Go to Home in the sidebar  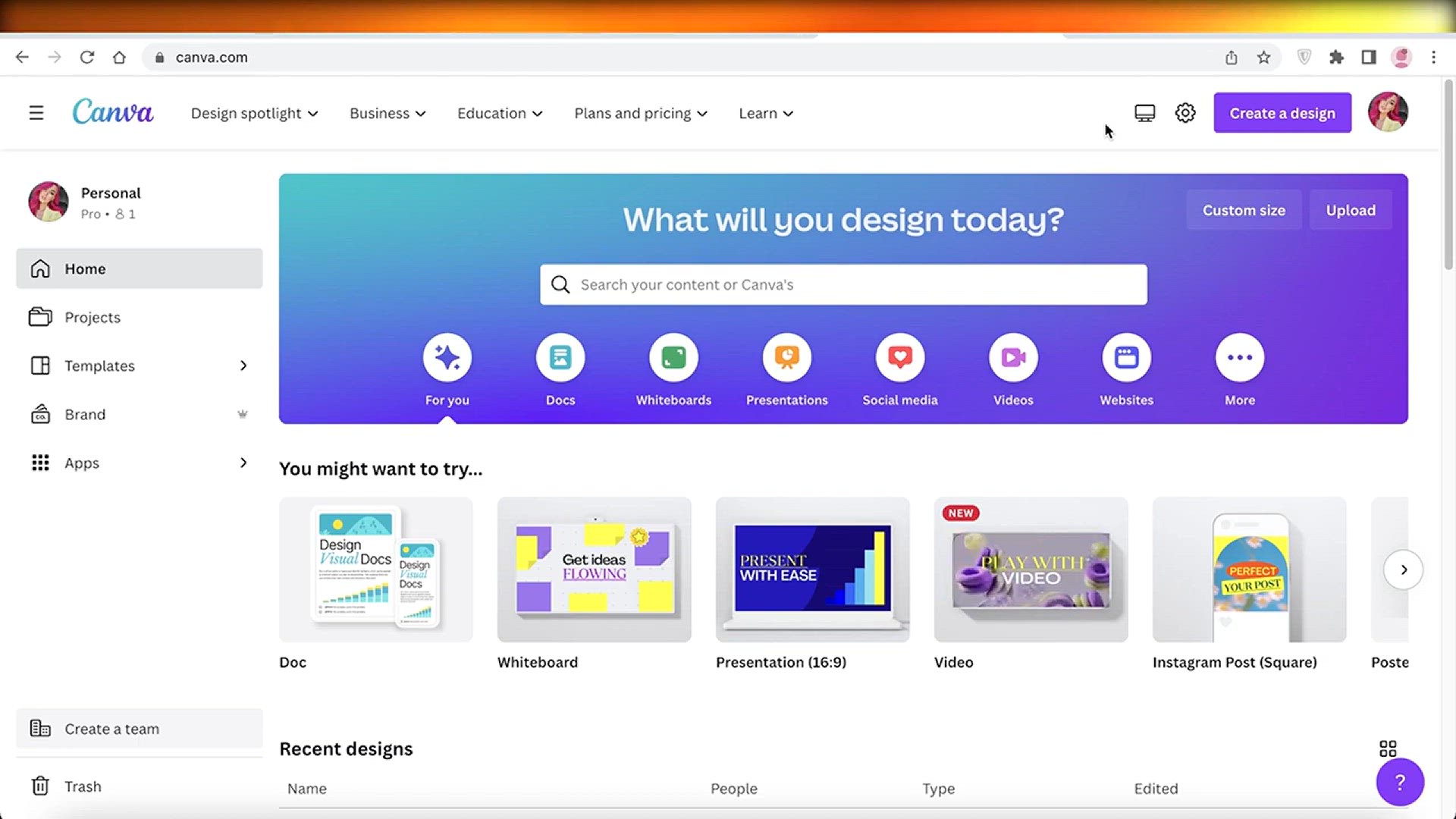[x=140, y=268]
